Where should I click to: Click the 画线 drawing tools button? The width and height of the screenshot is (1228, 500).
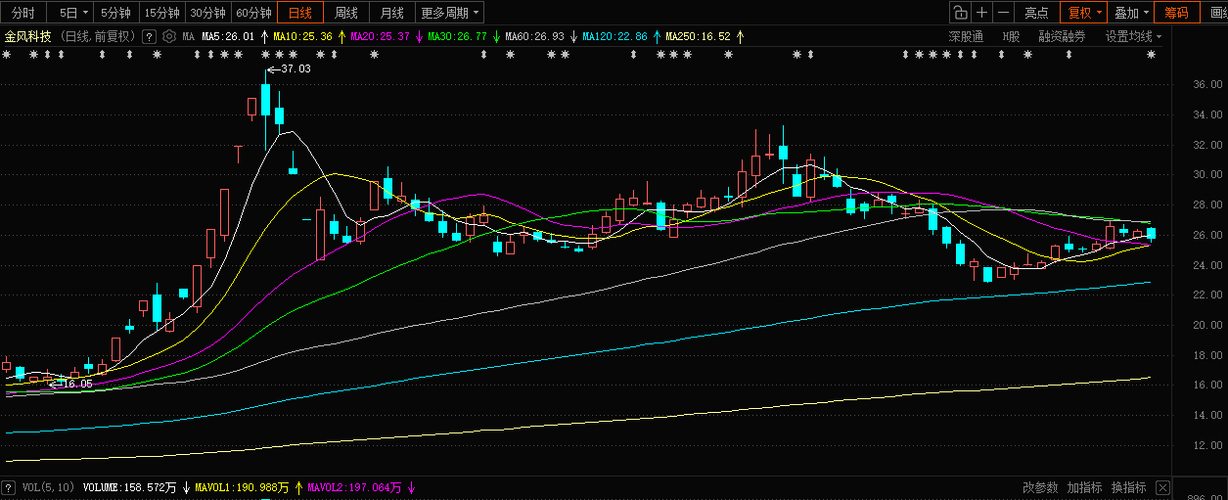click(1217, 13)
